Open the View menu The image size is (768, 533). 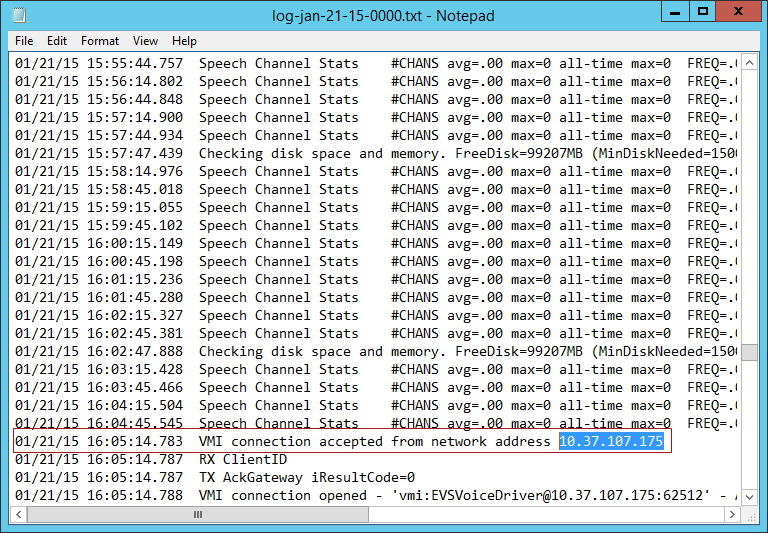pos(146,41)
